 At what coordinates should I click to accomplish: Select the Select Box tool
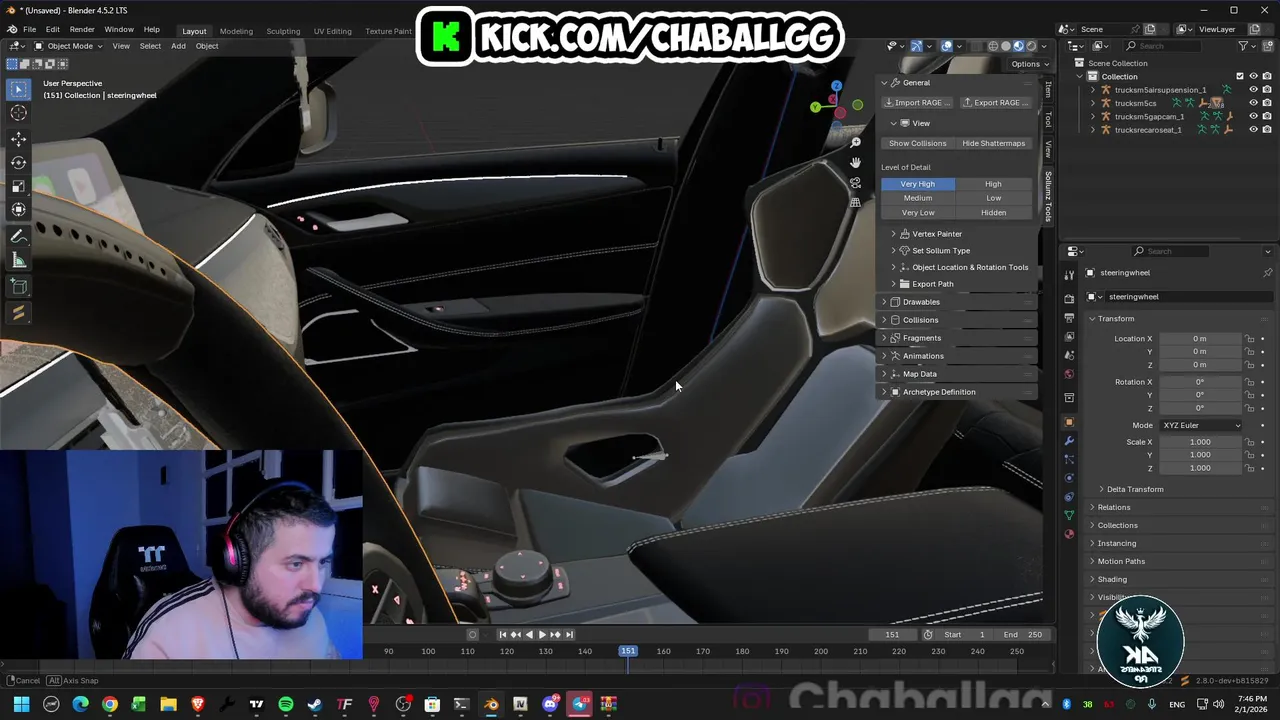pos(18,89)
